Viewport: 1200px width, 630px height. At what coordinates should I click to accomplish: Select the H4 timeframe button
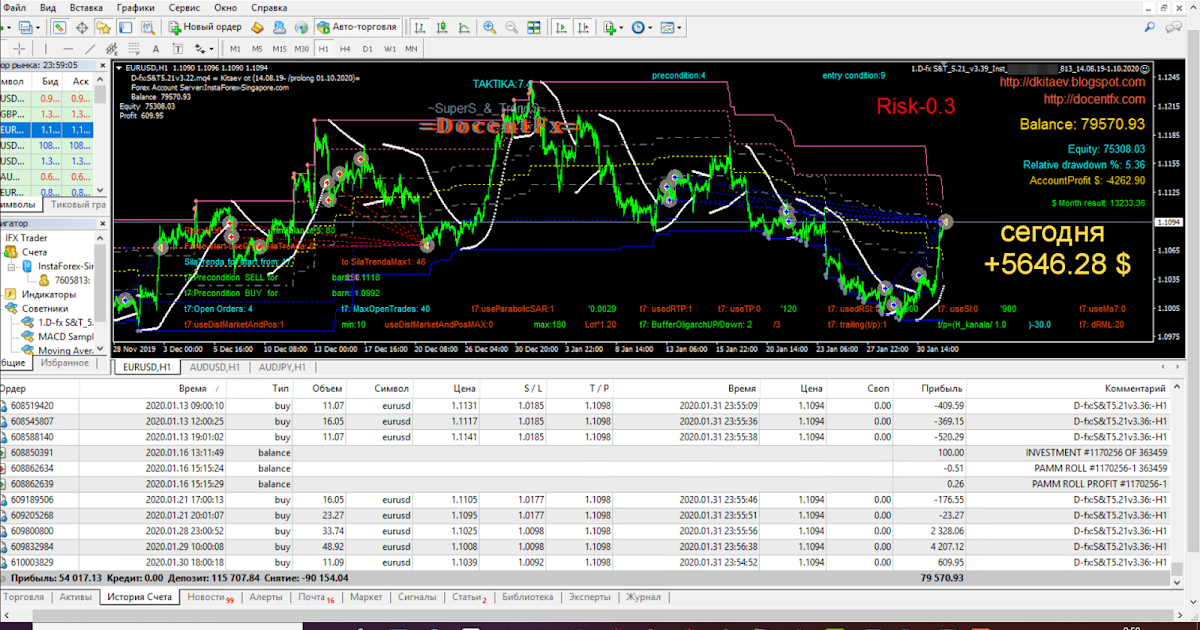pos(345,48)
